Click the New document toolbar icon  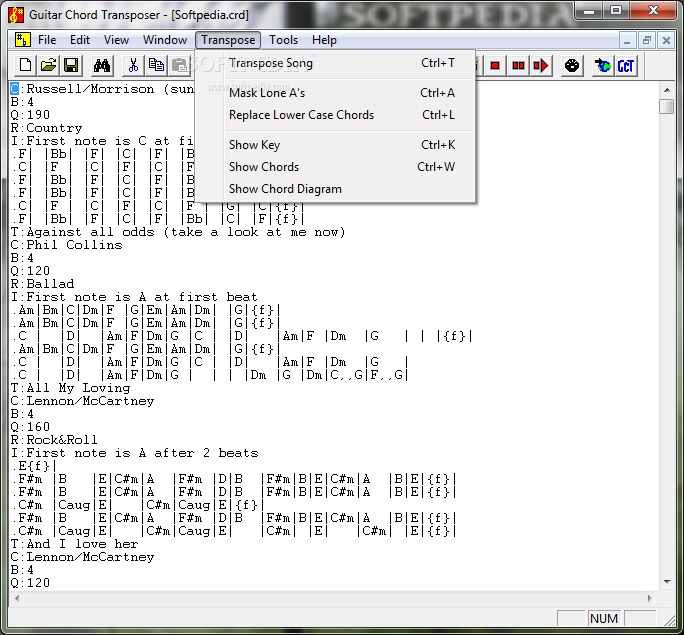[x=25, y=66]
